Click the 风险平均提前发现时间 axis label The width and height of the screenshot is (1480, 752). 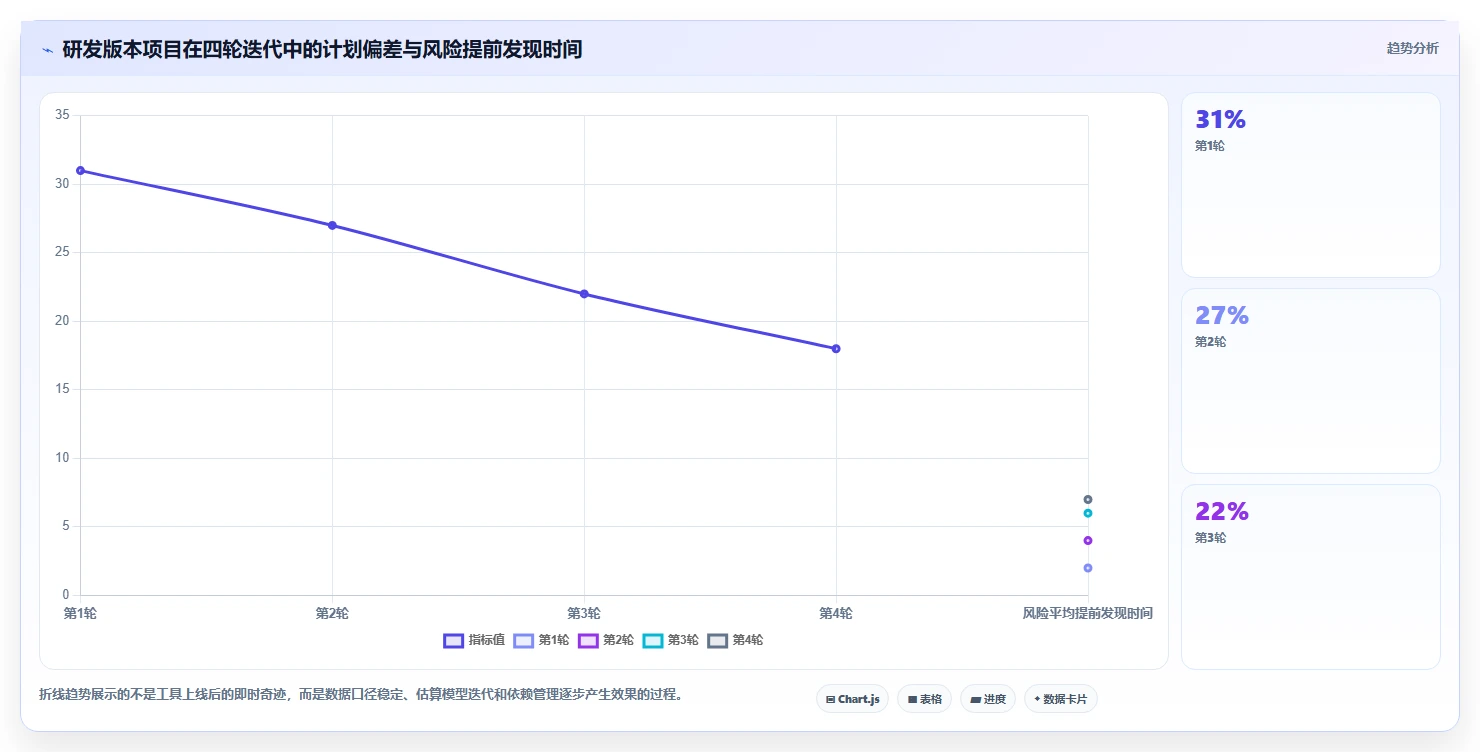1088,613
